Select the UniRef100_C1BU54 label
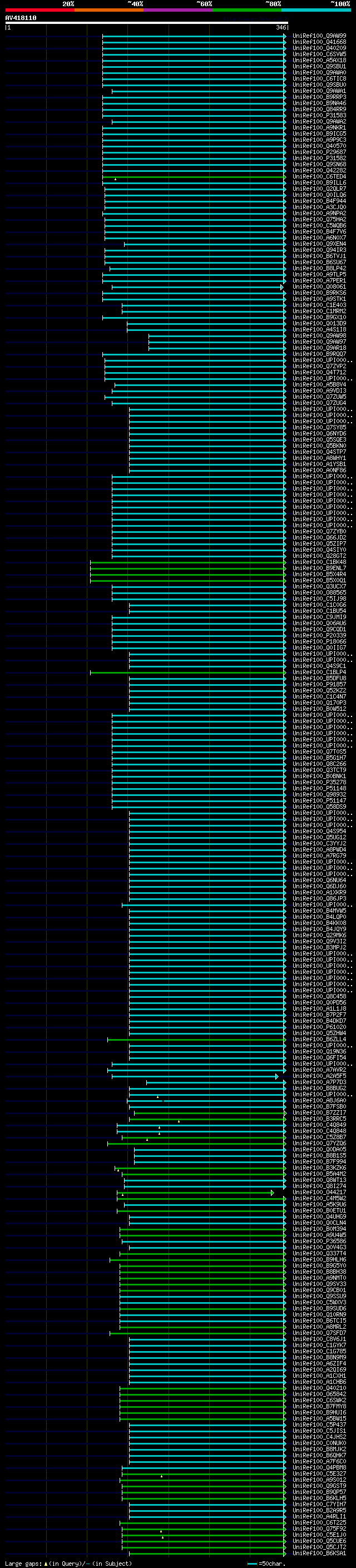This screenshot has width=356, height=1568. point(319,611)
